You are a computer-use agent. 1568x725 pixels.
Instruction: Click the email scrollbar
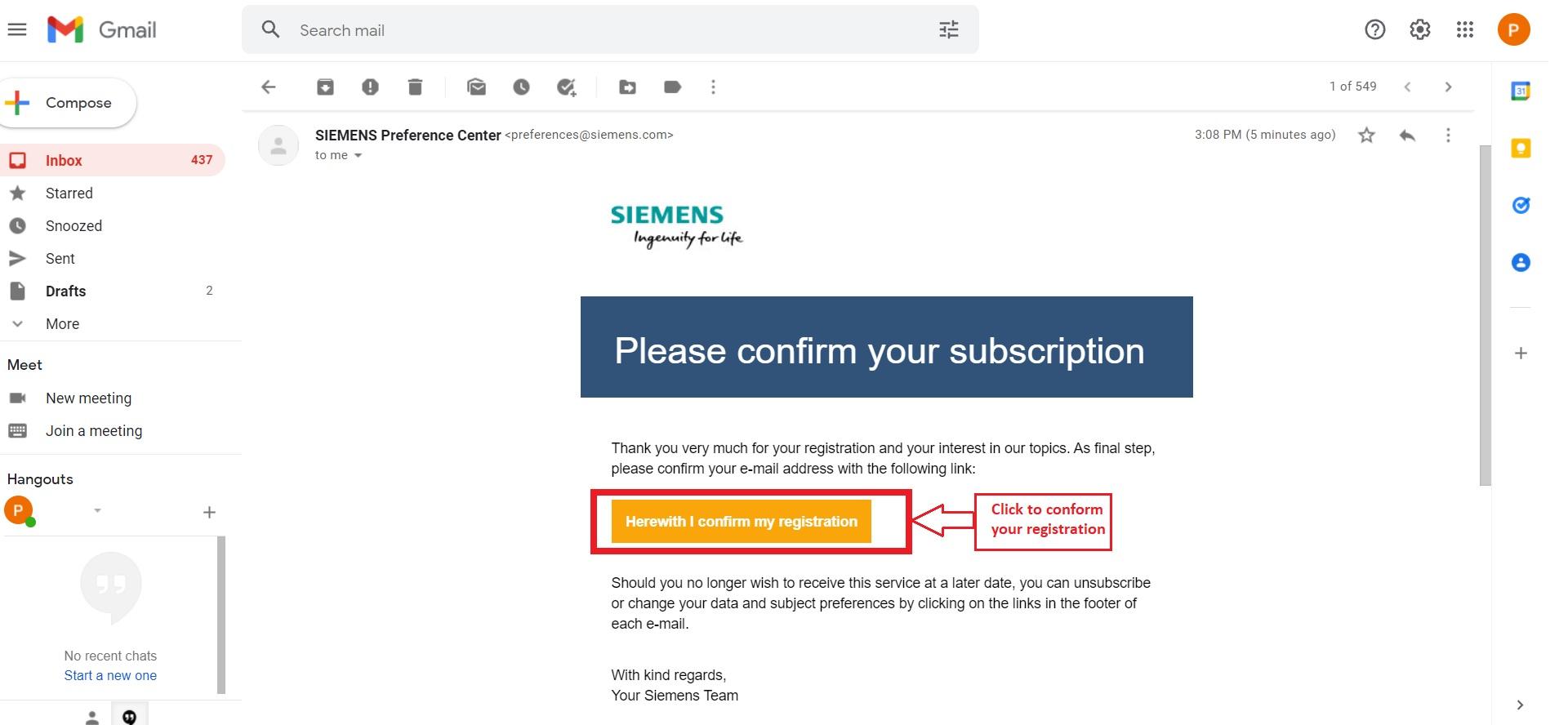point(1485,315)
